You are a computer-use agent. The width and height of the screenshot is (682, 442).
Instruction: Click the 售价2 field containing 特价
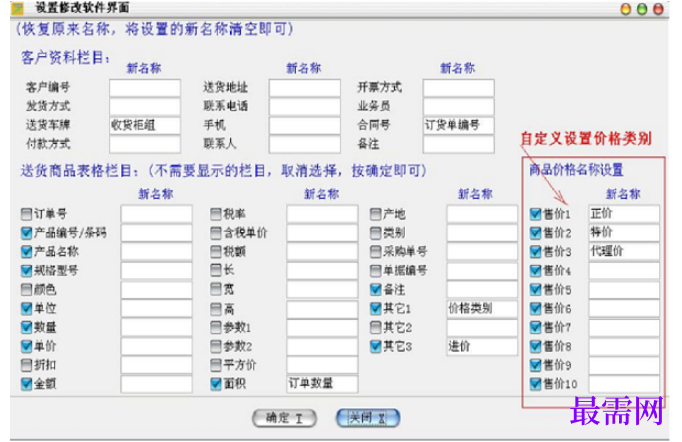coord(624,233)
